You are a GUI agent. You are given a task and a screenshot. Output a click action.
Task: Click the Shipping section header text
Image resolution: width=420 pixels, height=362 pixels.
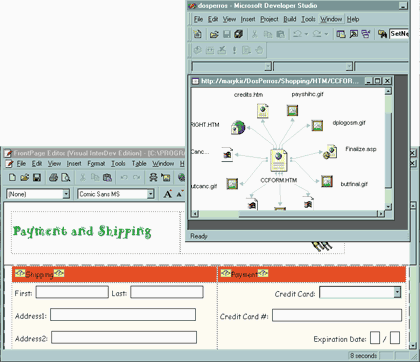[39, 275]
